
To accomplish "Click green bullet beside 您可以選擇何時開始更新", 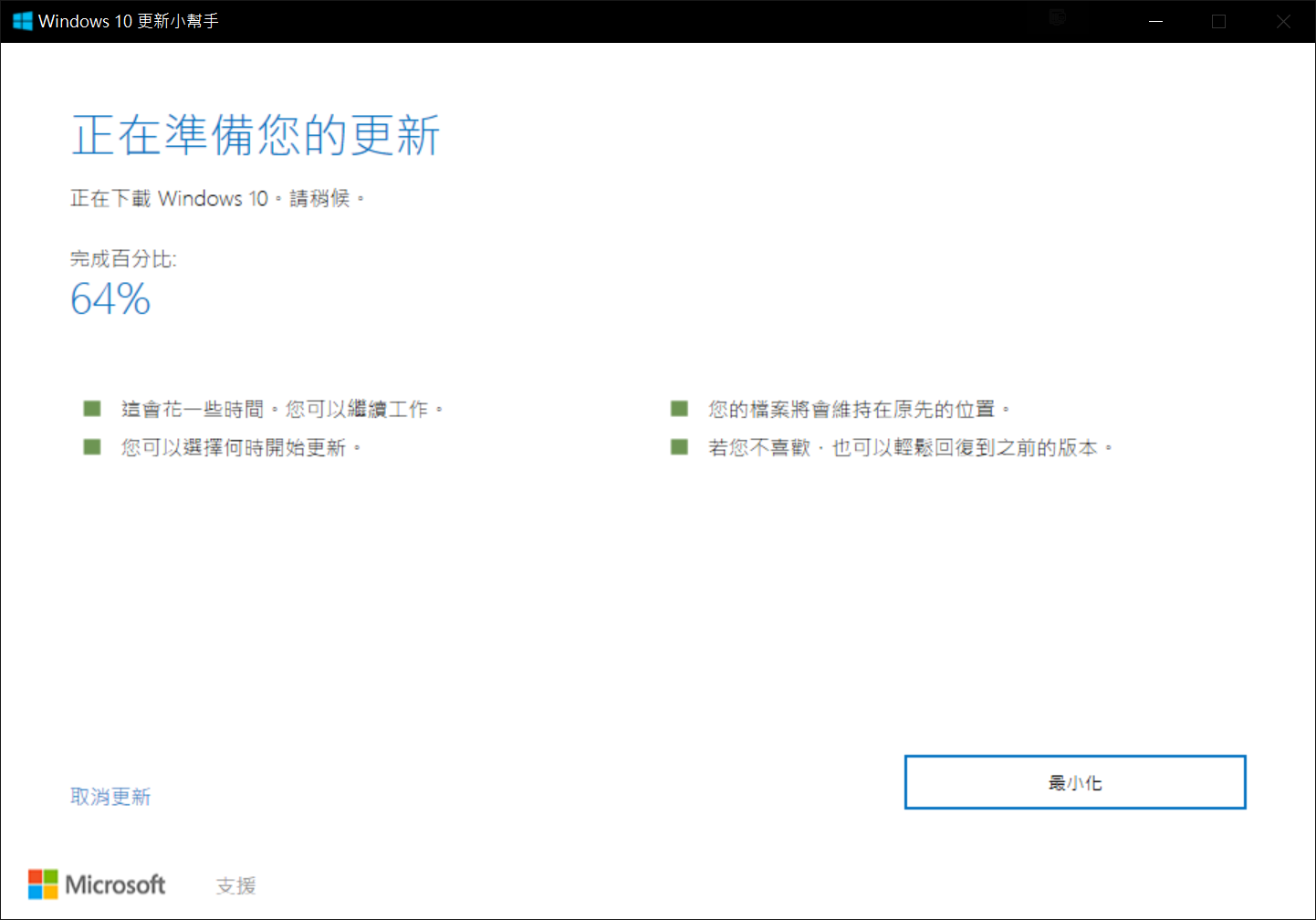I will tap(92, 446).
